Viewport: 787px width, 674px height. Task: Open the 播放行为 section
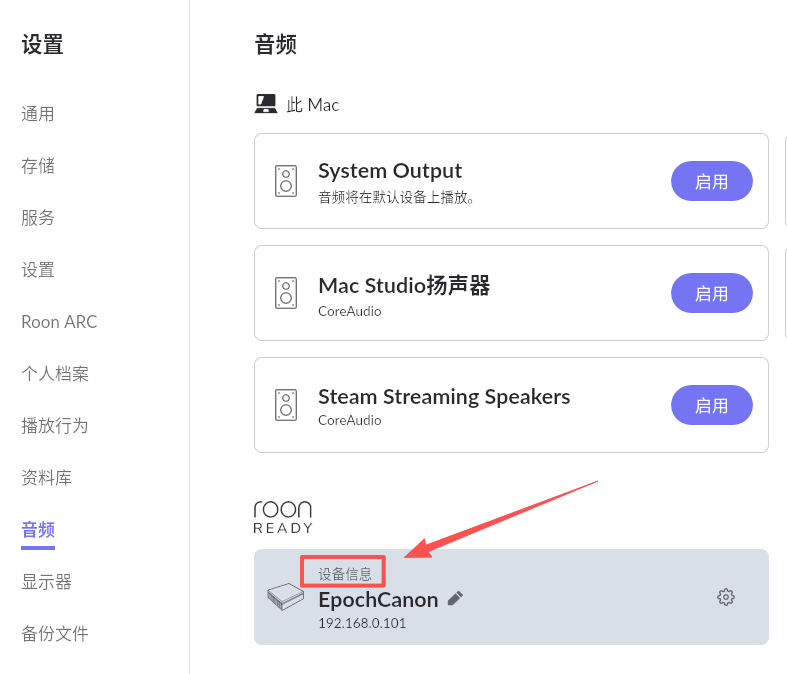[55, 426]
